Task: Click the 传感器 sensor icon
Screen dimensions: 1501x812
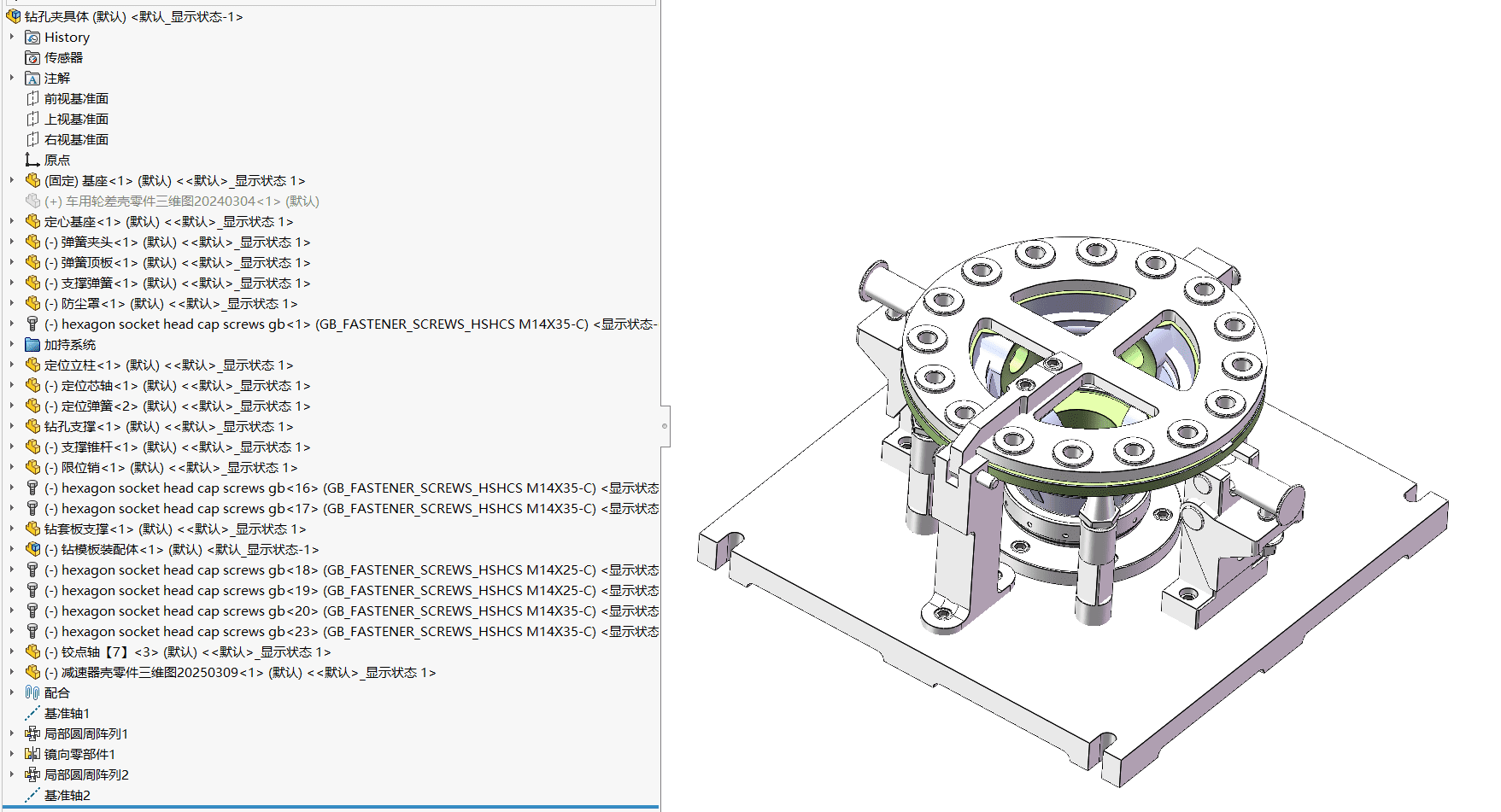Action: coord(32,58)
